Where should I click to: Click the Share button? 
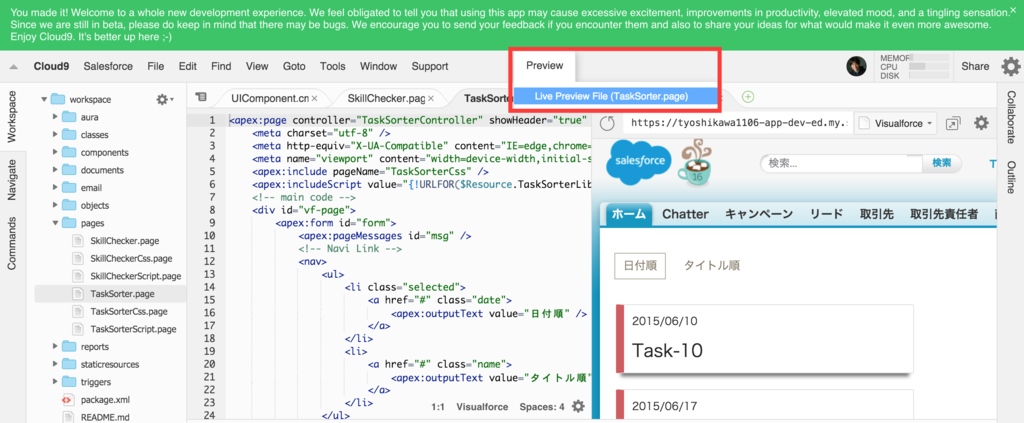[x=975, y=67]
